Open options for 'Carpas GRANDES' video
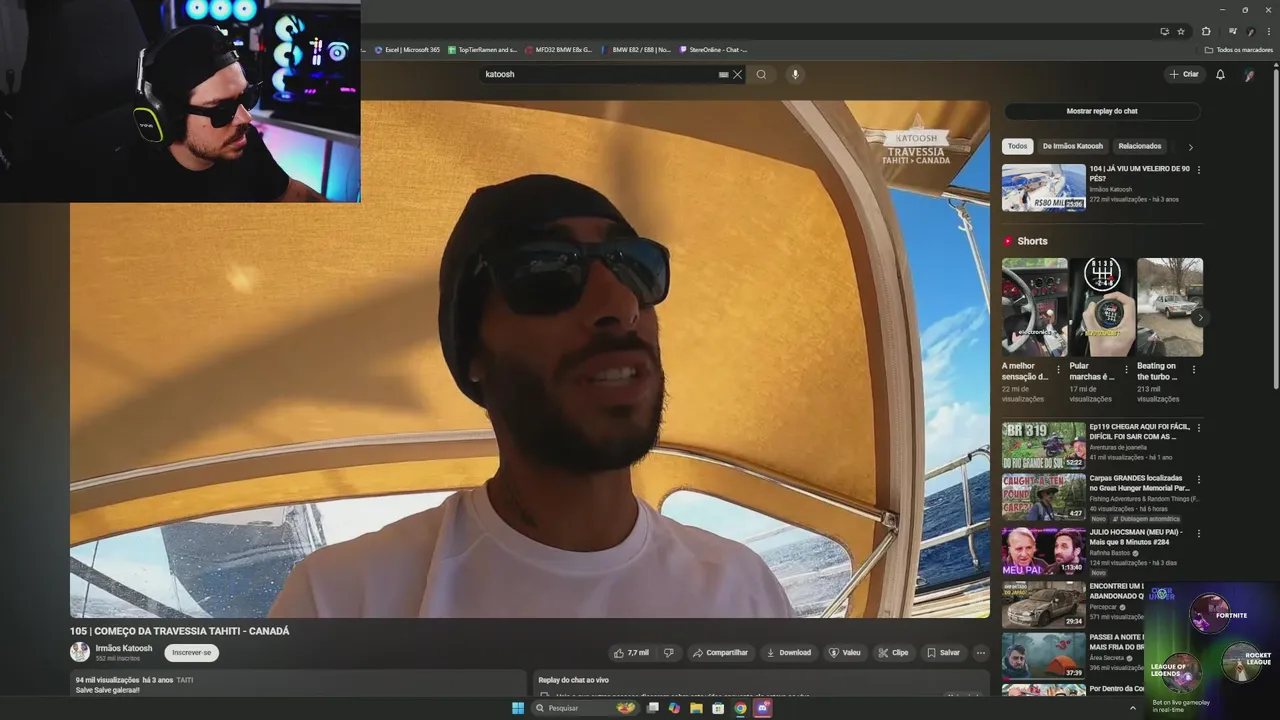 [1199, 480]
